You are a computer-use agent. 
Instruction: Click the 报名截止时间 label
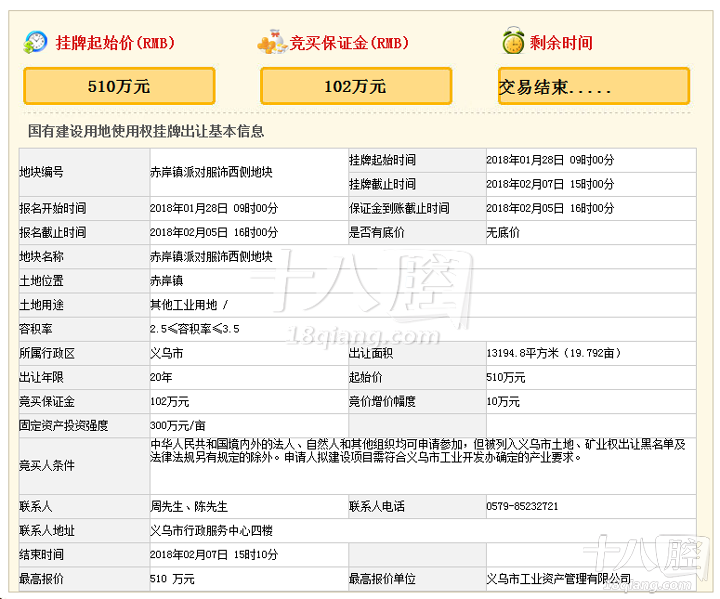pos(52,232)
